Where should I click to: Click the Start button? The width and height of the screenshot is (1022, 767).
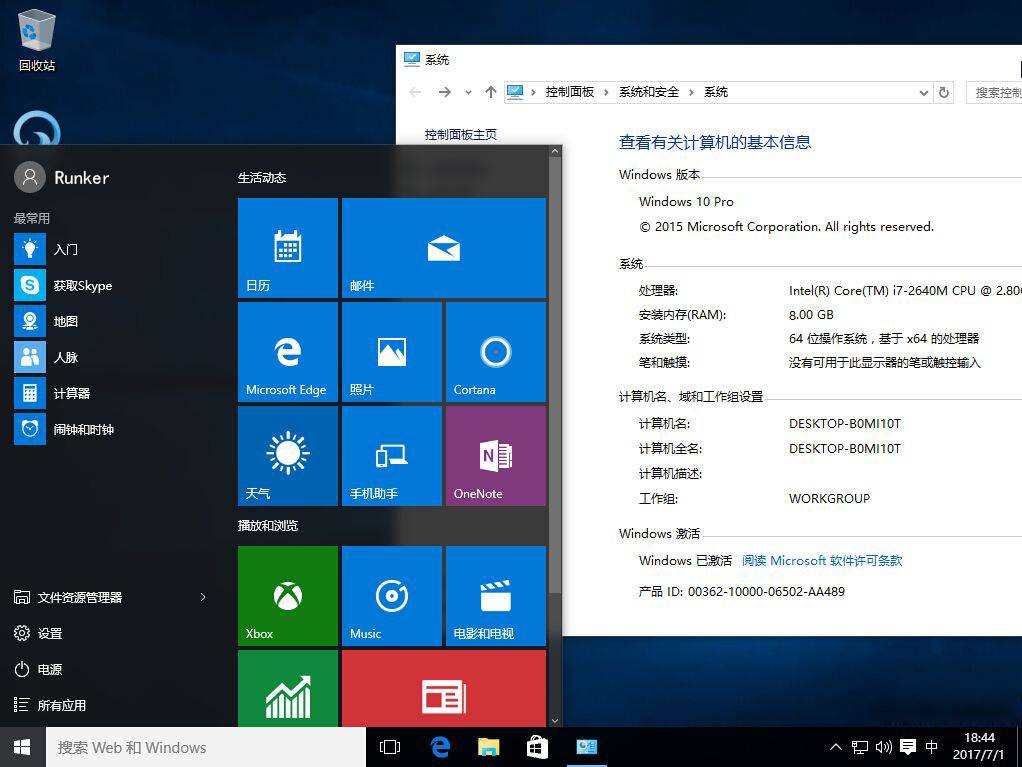coord(22,747)
